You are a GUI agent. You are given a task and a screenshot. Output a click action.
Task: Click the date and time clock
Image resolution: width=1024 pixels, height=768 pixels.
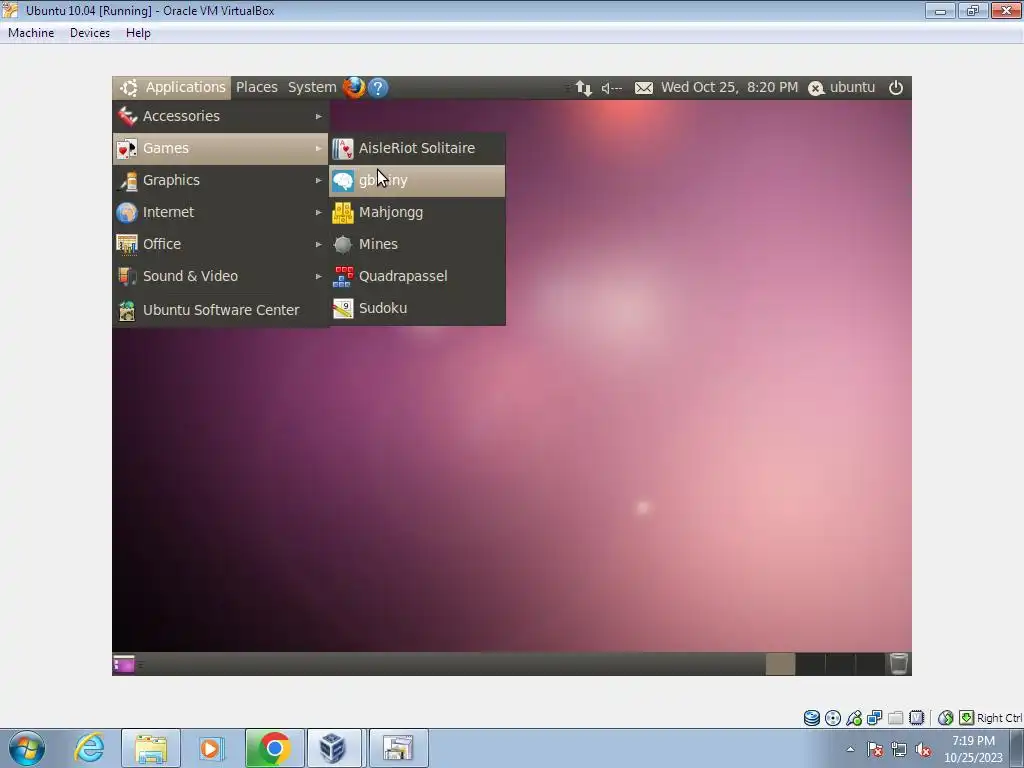click(729, 88)
